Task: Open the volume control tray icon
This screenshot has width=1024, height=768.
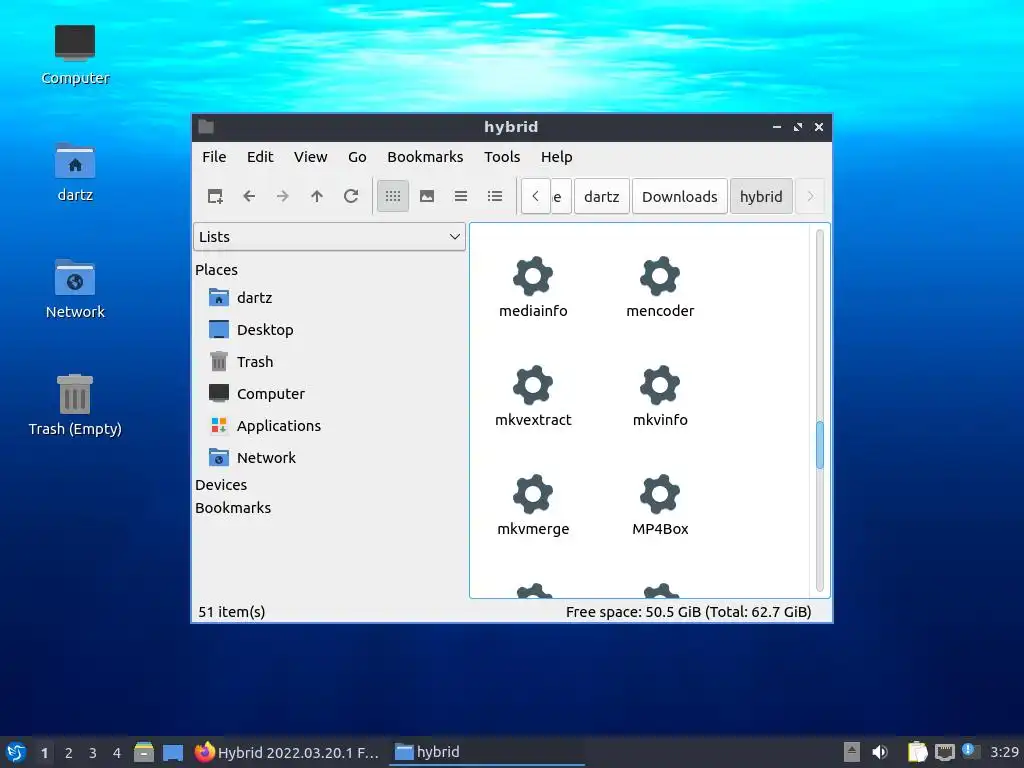Action: pyautogui.click(x=880, y=752)
